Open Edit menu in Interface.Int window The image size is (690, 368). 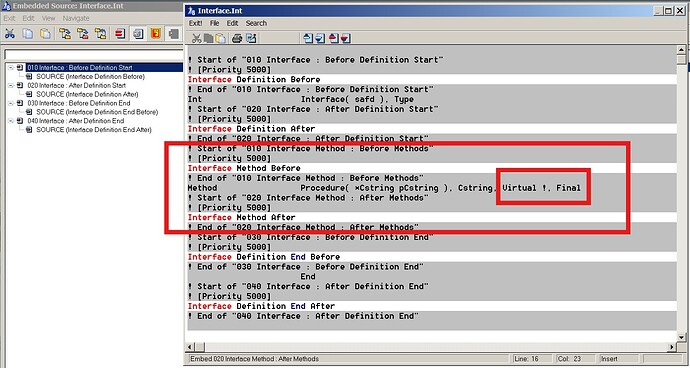click(x=232, y=23)
